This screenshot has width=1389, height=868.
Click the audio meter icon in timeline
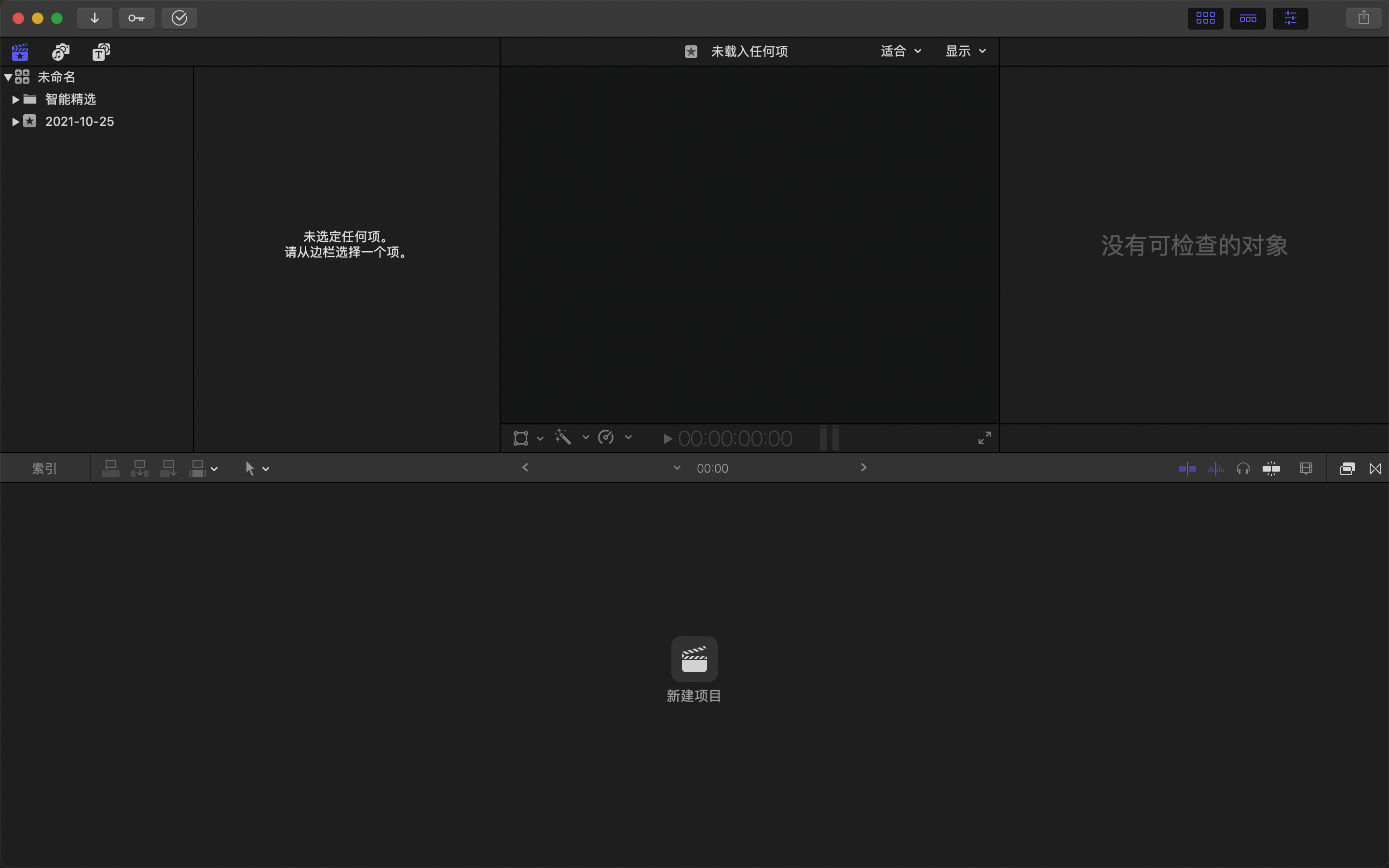1215,468
